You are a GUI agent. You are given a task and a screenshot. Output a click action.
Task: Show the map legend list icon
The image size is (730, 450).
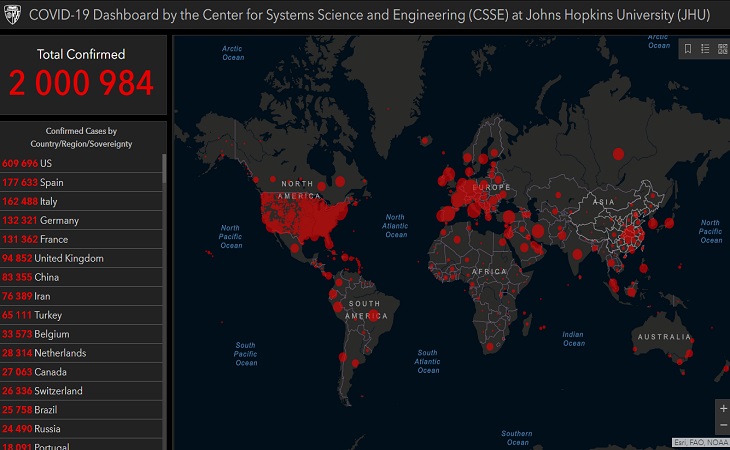point(705,49)
